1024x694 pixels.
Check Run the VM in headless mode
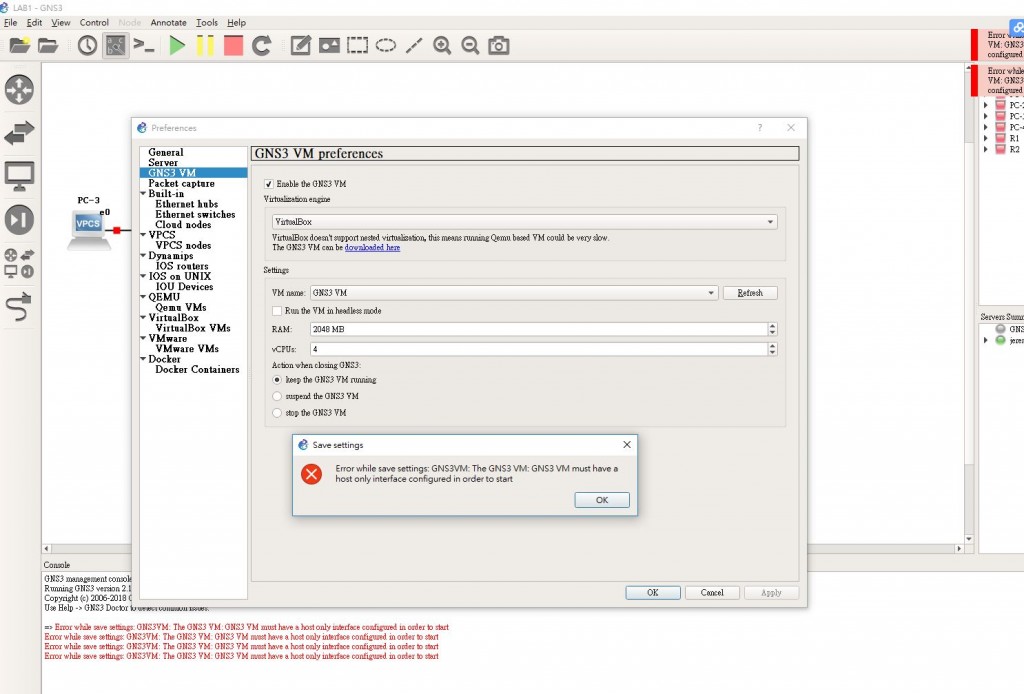(277, 311)
